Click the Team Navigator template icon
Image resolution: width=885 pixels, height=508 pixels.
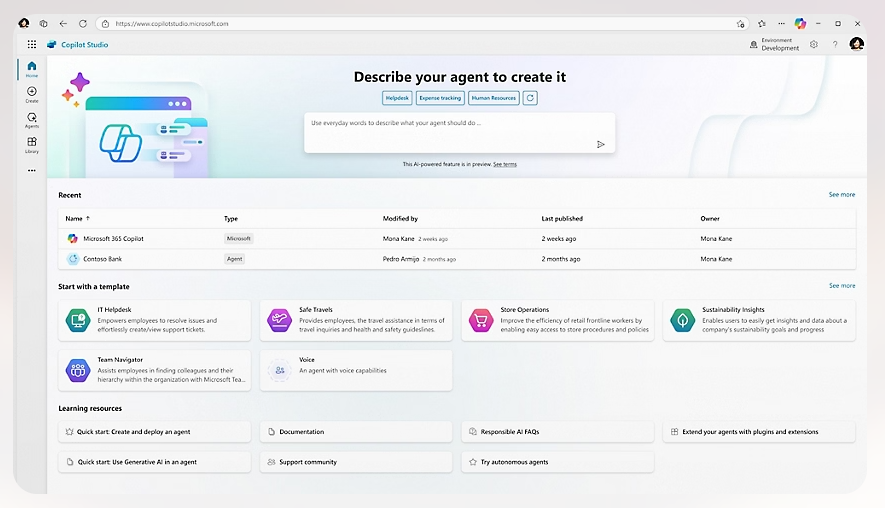click(78, 370)
